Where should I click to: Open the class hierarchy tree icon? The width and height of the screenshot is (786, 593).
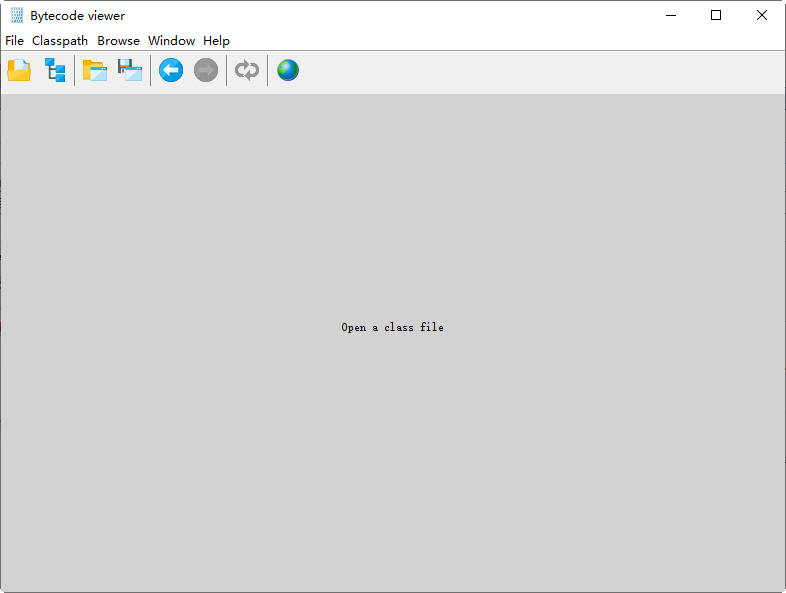pos(55,70)
